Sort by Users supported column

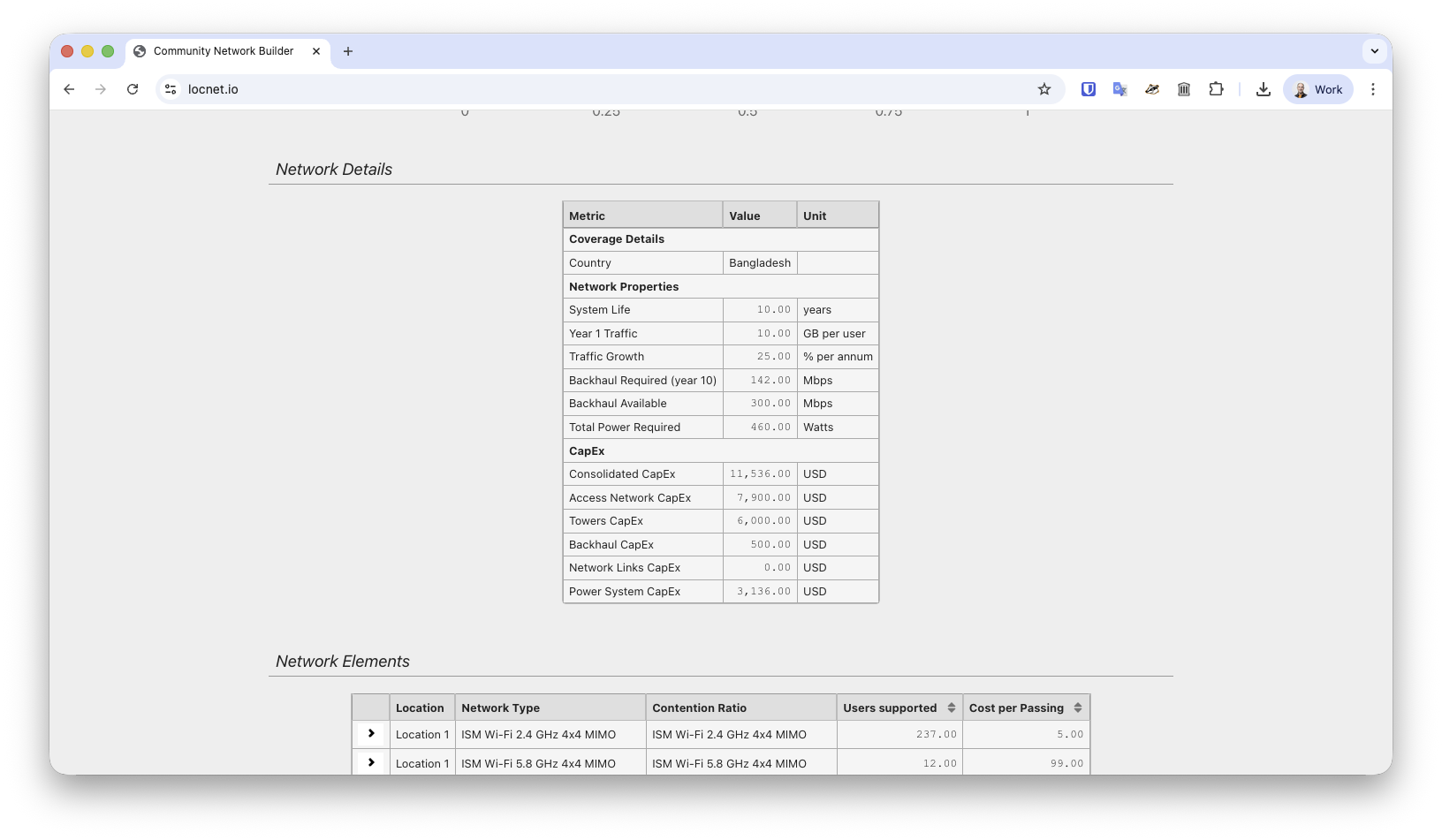[x=951, y=708]
